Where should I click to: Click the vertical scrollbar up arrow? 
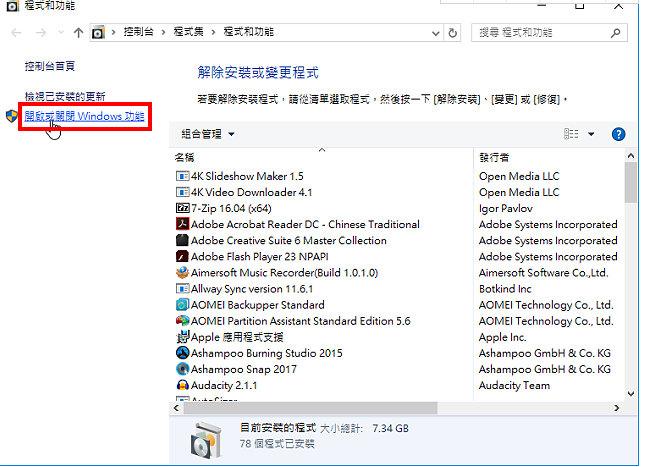pyautogui.click(x=631, y=156)
